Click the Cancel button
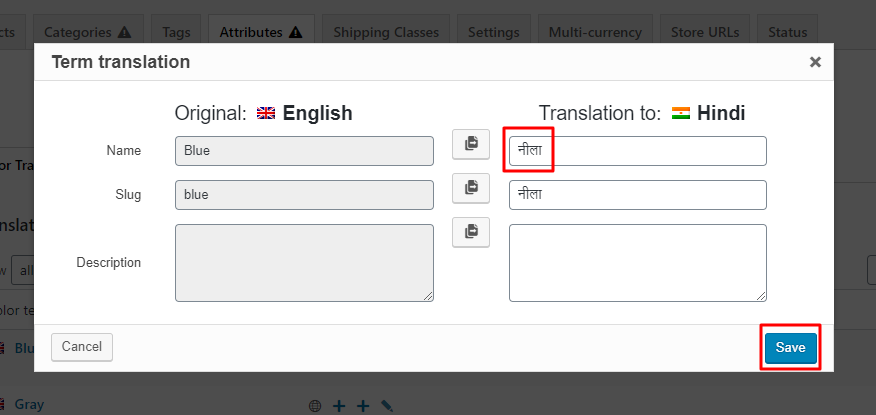The height and width of the screenshot is (415, 876). point(82,347)
